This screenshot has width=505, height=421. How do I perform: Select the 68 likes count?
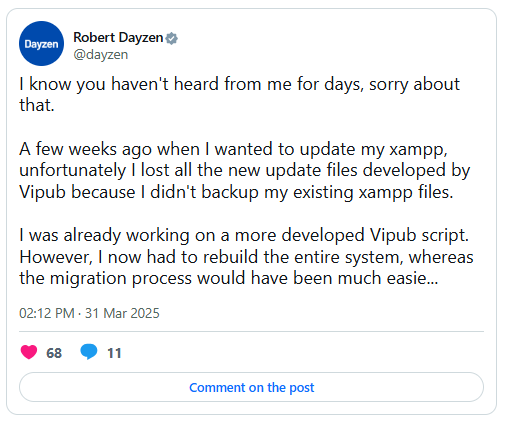click(54, 353)
